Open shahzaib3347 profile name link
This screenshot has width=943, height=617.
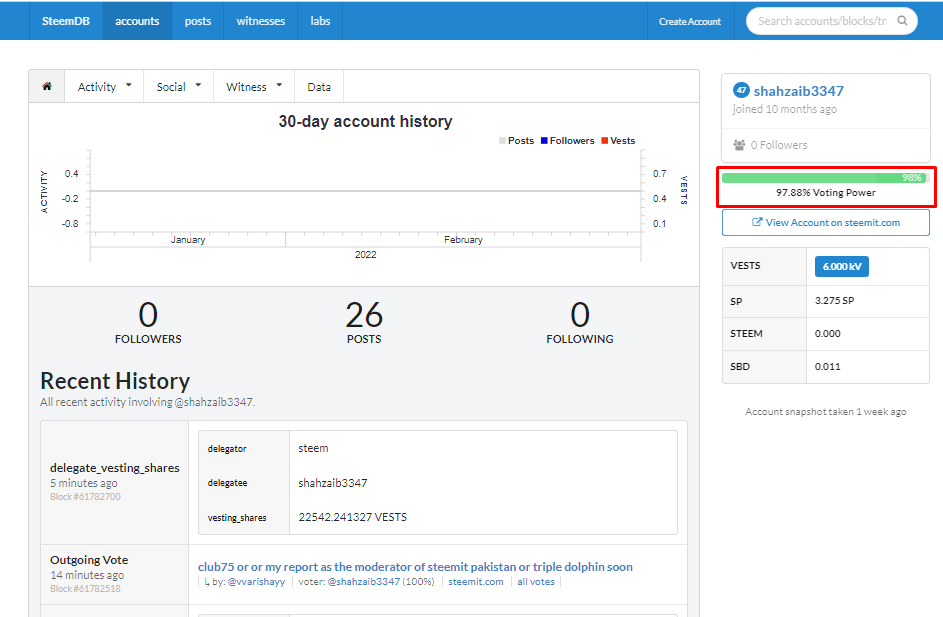pyautogui.click(x=799, y=91)
